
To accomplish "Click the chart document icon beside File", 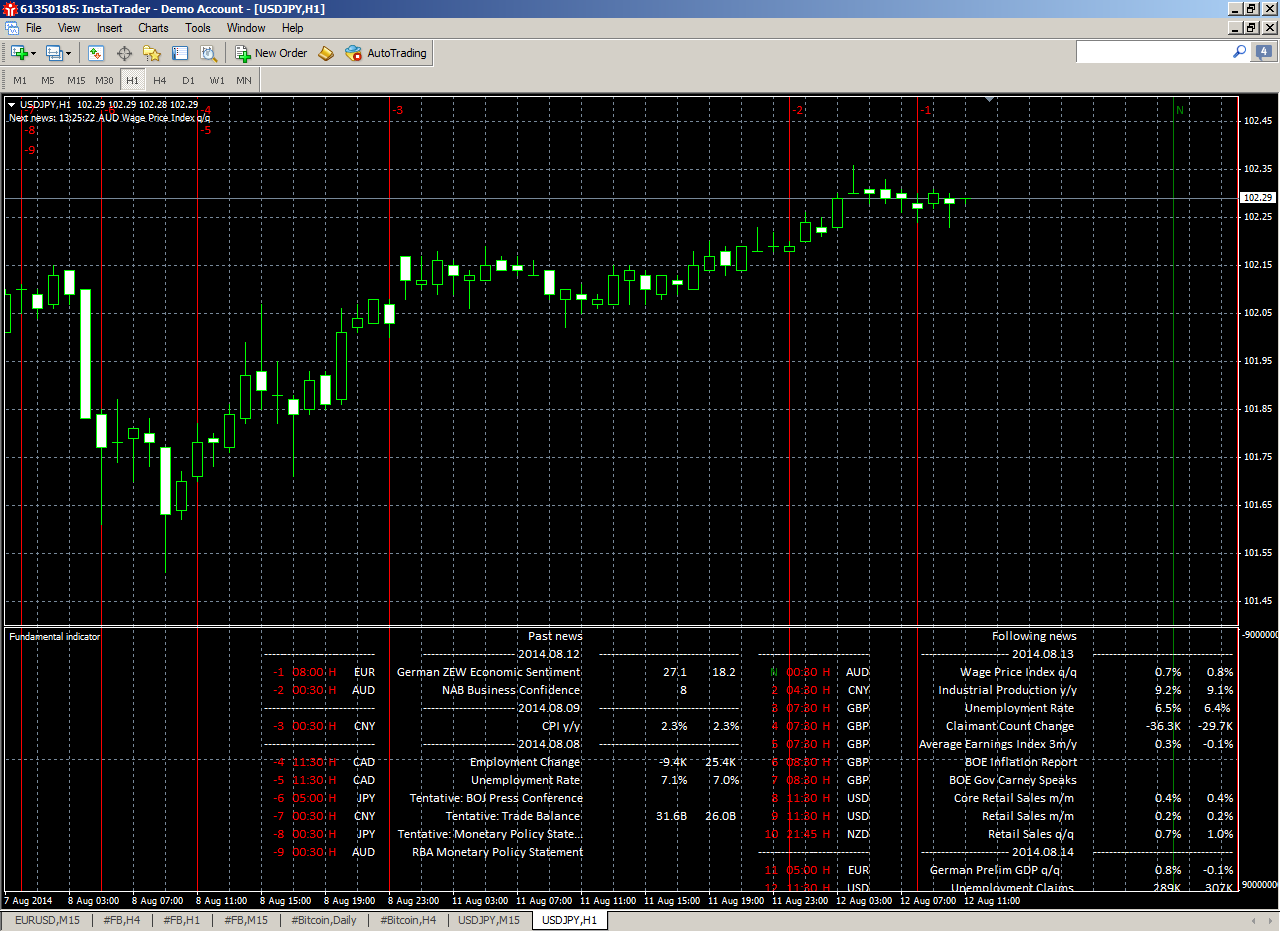I will pyautogui.click(x=11, y=28).
